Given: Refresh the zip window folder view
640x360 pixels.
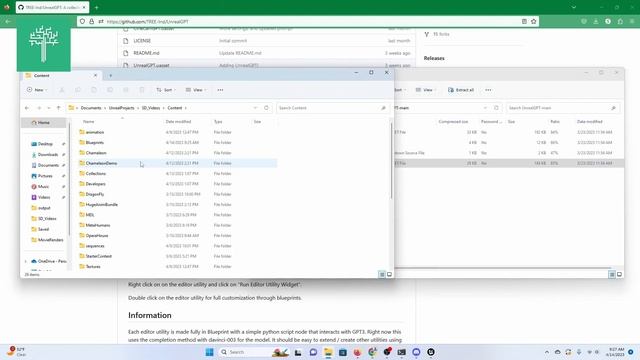Looking at the screenshot, I should tap(496, 108).
